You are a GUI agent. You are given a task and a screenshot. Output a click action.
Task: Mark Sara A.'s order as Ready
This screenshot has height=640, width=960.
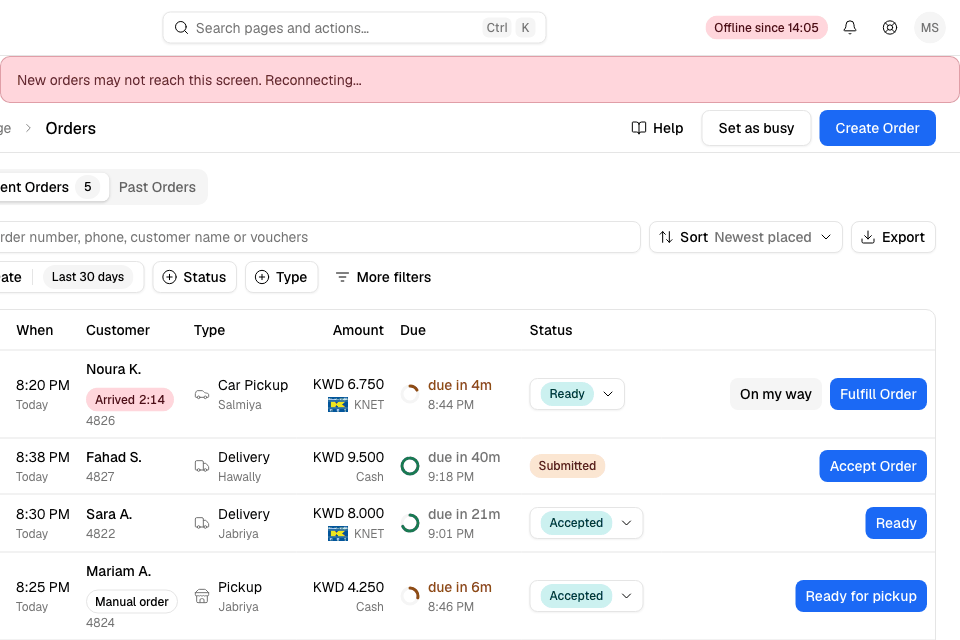pos(896,523)
